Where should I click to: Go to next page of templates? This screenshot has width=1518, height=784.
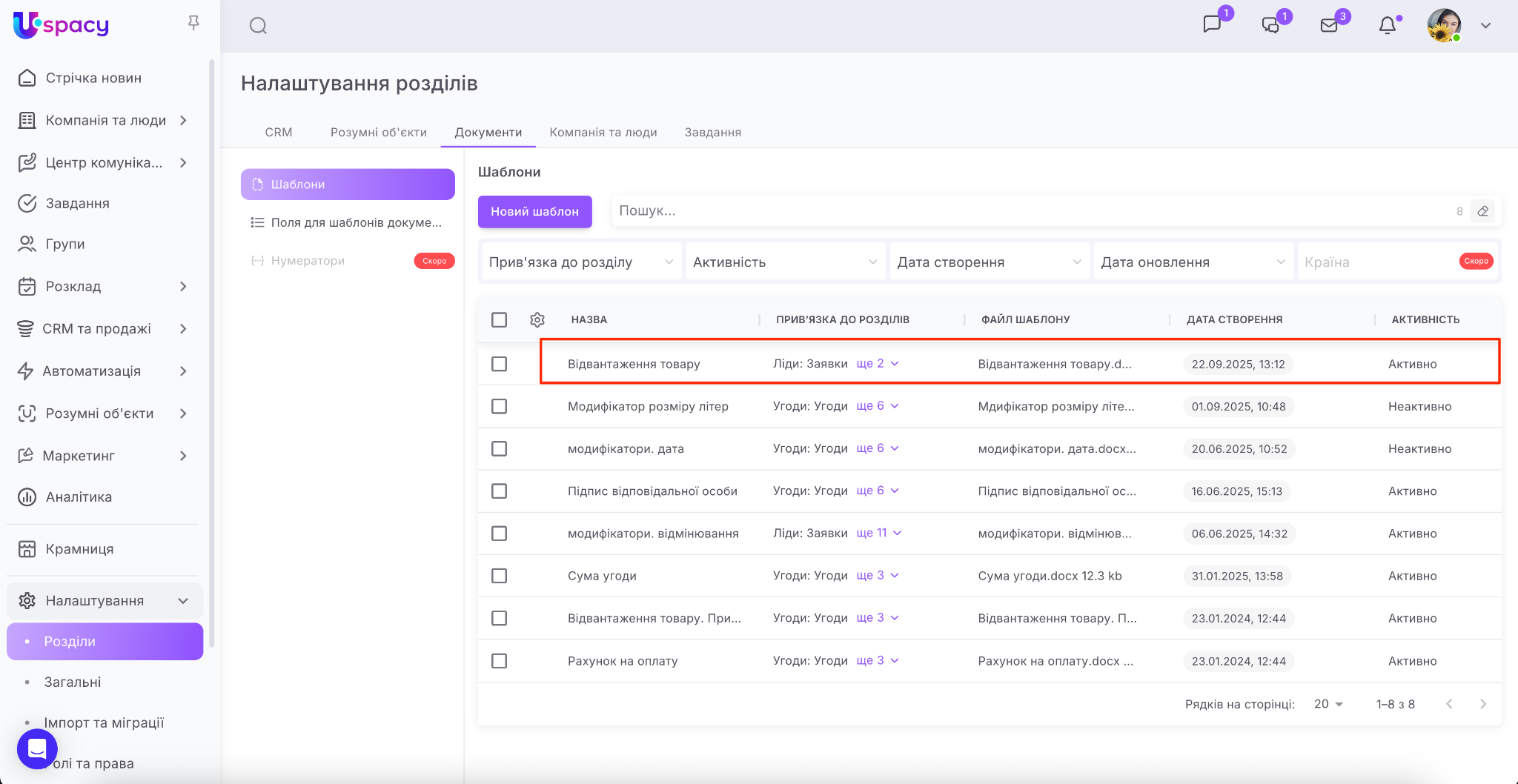pyautogui.click(x=1482, y=704)
